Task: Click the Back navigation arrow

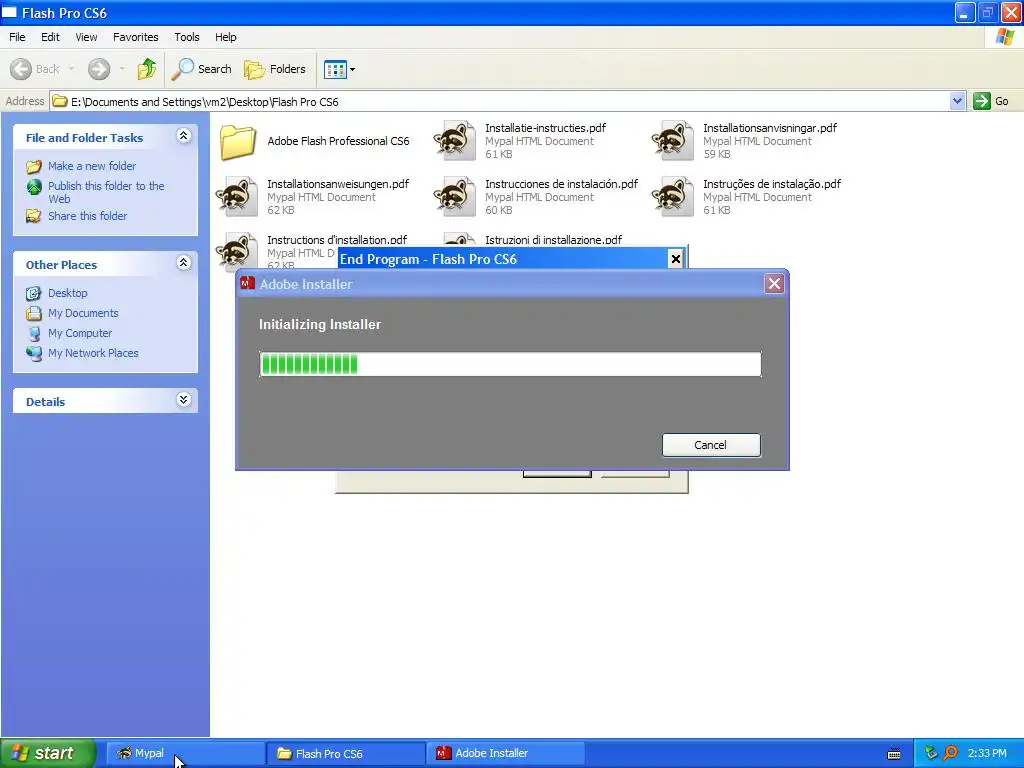Action: click(21, 69)
